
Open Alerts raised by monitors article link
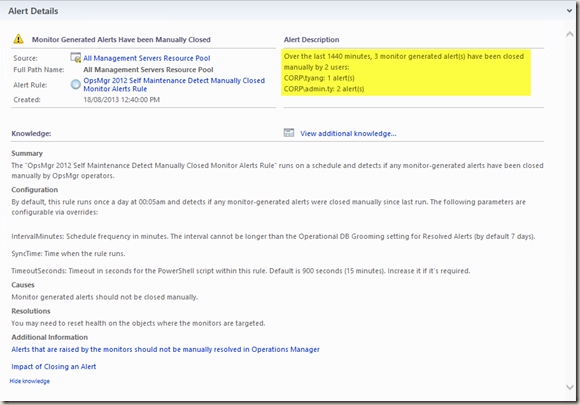click(165, 350)
